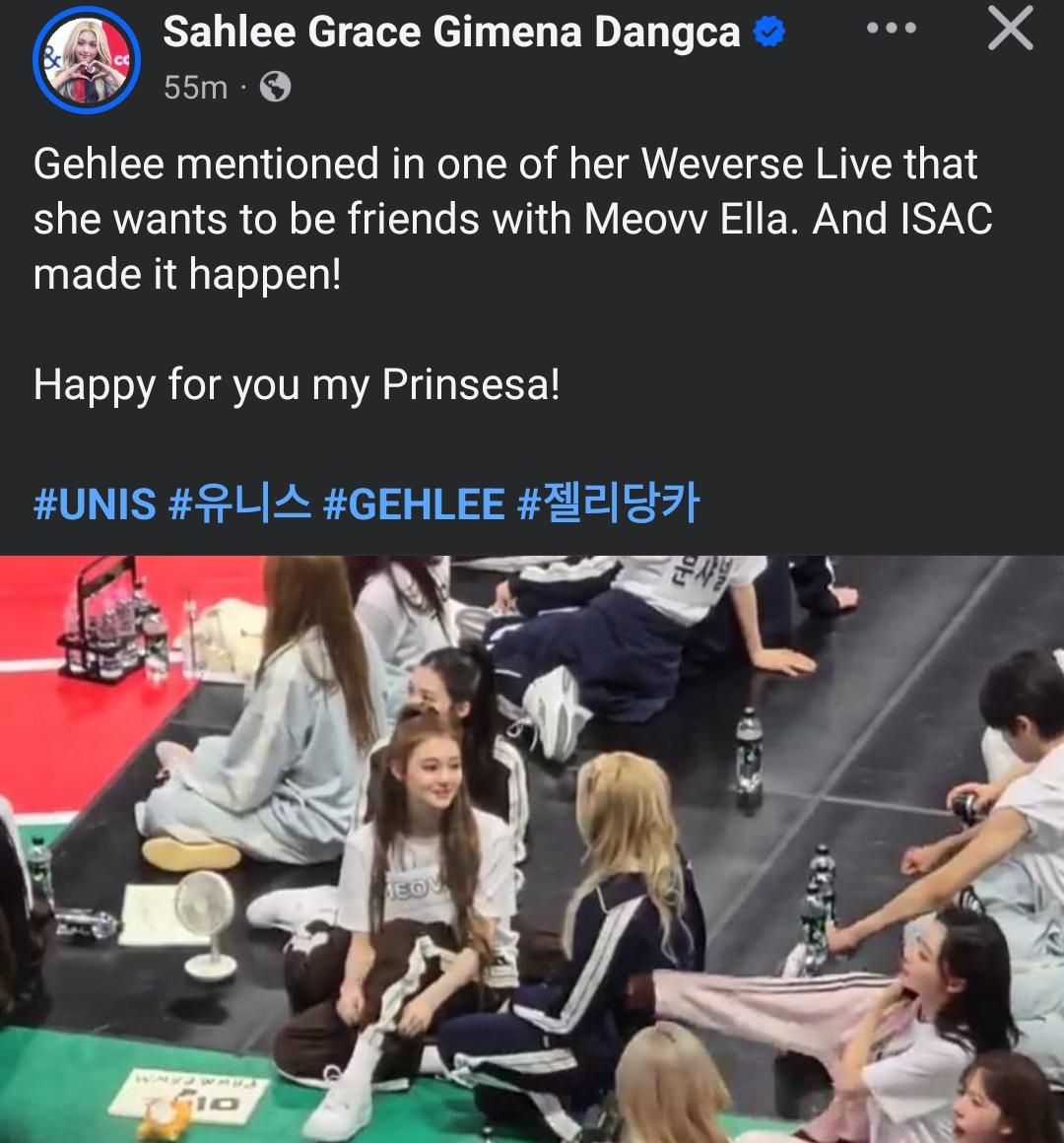Screen dimensions: 1064x1143
Task: Click the 55m post timestamp
Action: pyautogui.click(x=195, y=88)
